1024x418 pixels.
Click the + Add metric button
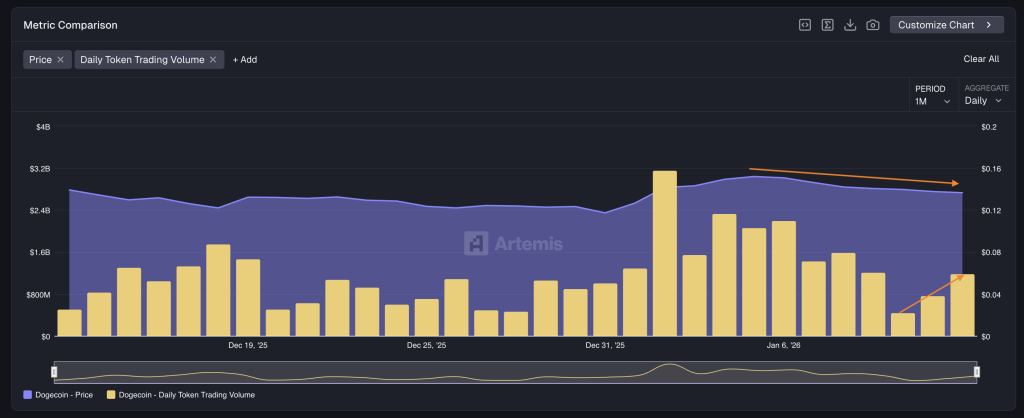(x=245, y=60)
